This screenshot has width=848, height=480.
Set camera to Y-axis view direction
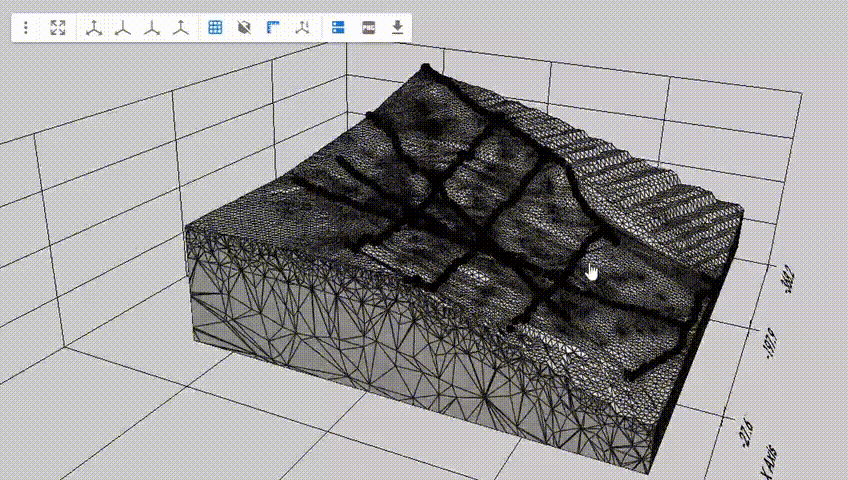[151, 28]
